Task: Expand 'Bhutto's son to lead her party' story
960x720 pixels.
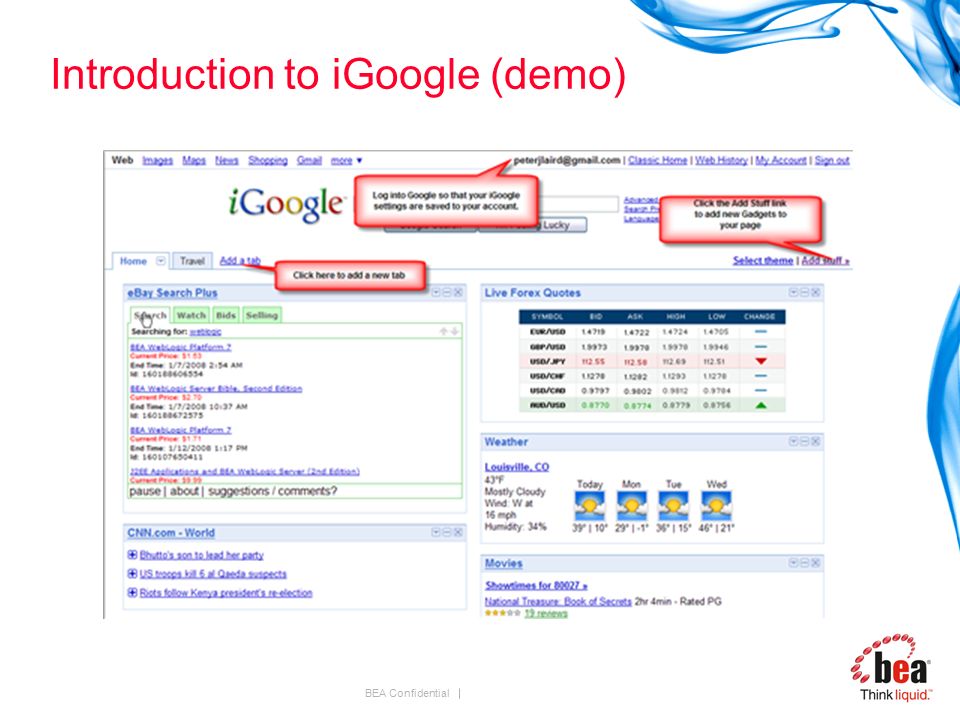Action: point(132,555)
